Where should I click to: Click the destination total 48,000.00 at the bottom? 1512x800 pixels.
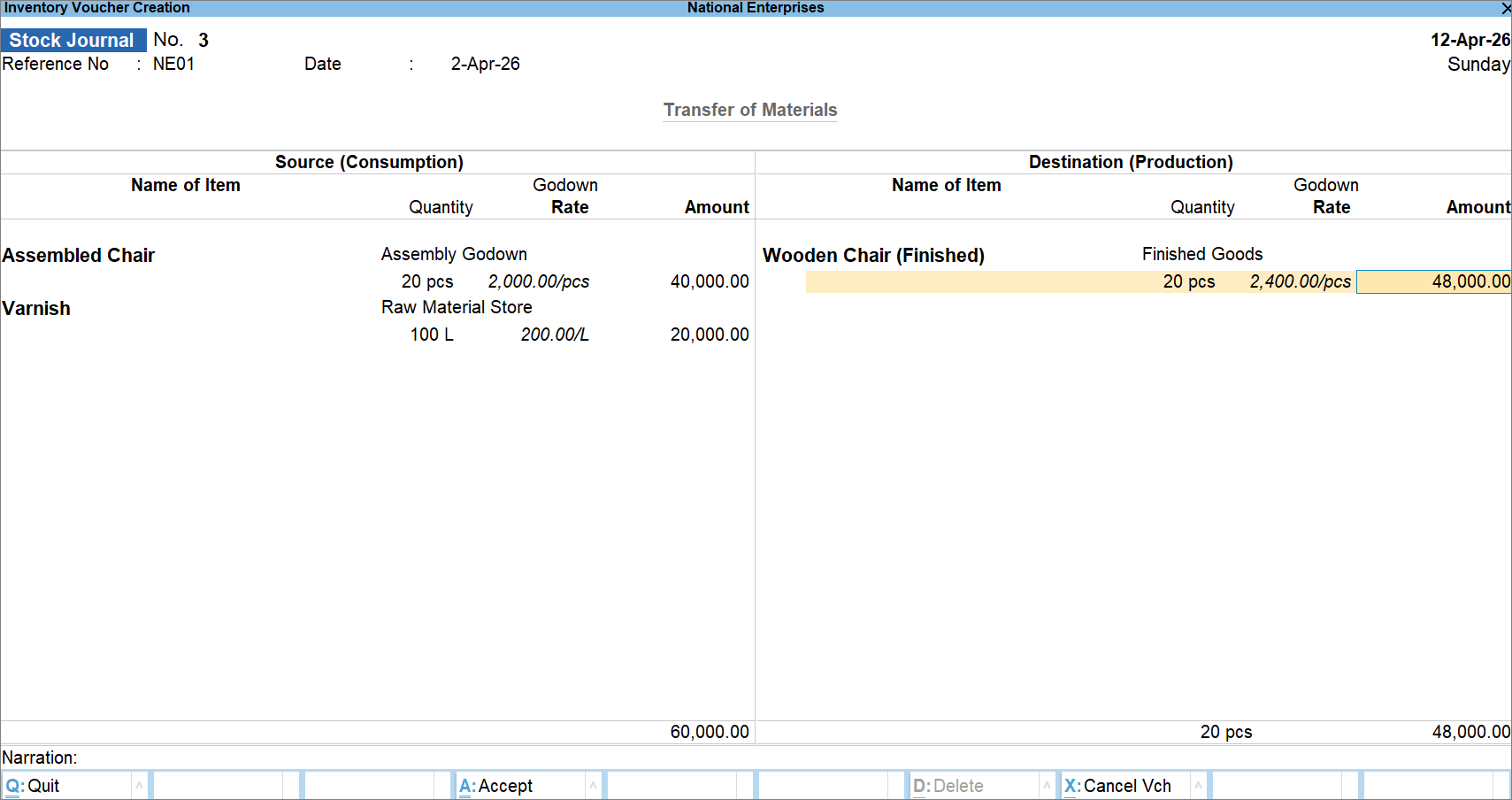point(1471,732)
